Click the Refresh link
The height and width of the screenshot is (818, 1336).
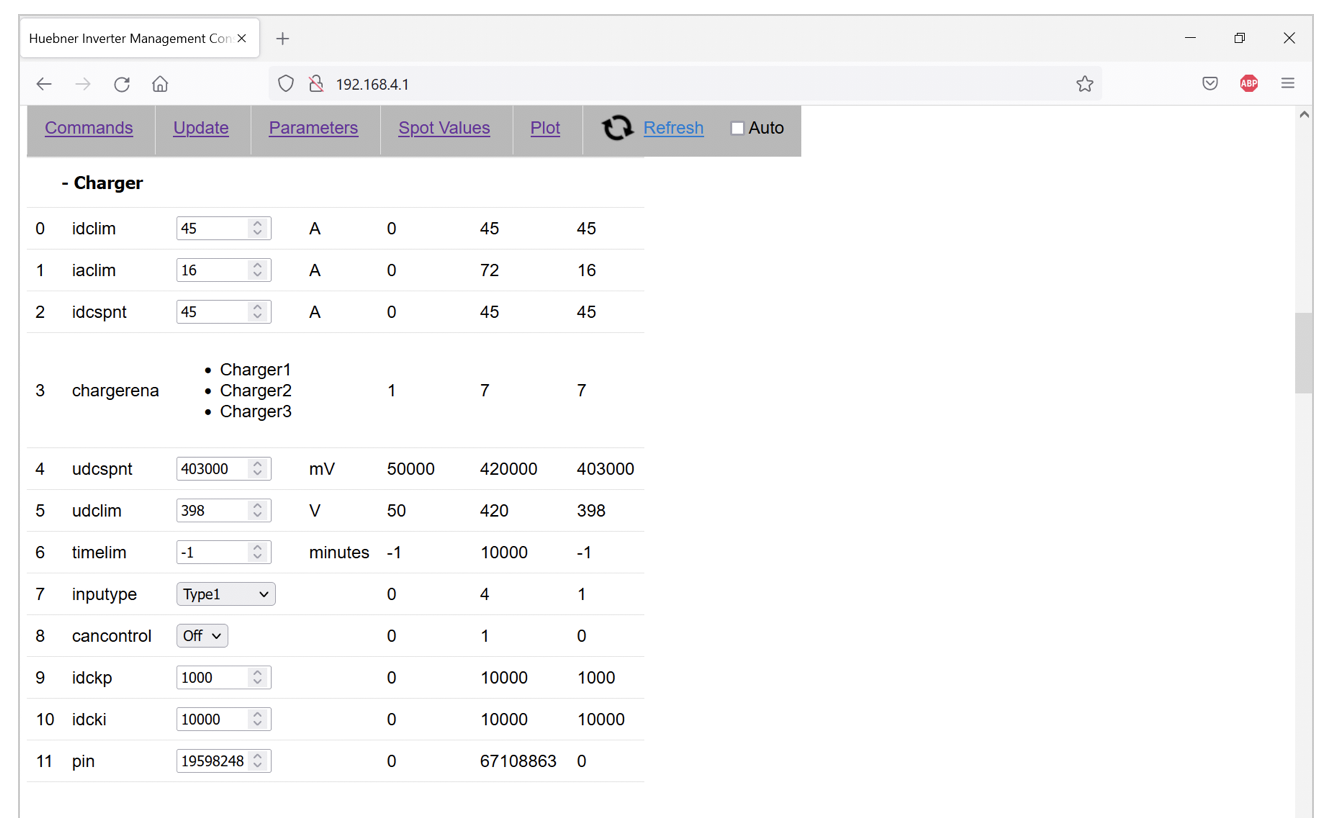673,128
